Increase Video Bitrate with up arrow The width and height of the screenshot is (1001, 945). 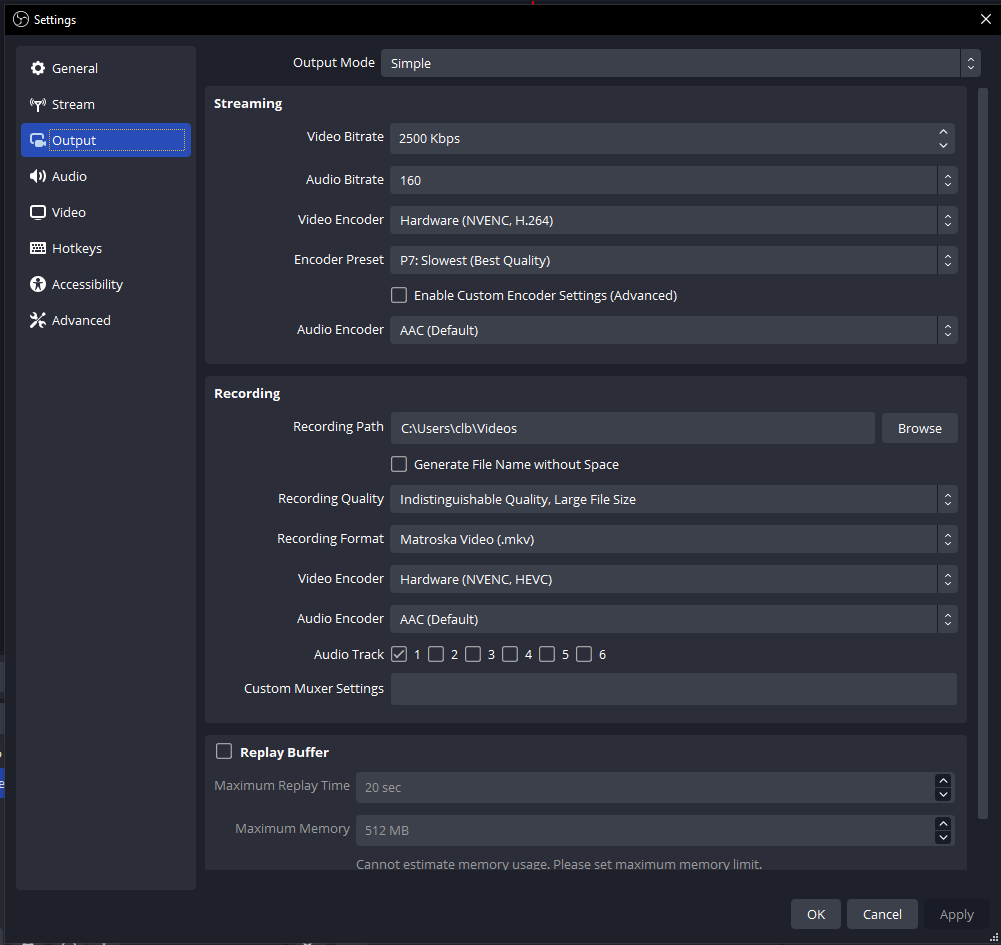tap(943, 132)
